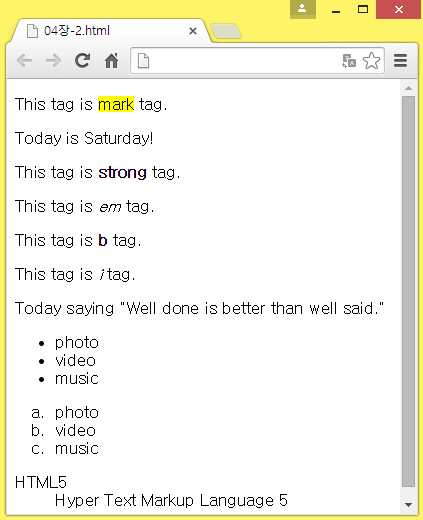Maximize the browser window
Image resolution: width=423 pixels, height=520 pixels.
click(x=363, y=9)
